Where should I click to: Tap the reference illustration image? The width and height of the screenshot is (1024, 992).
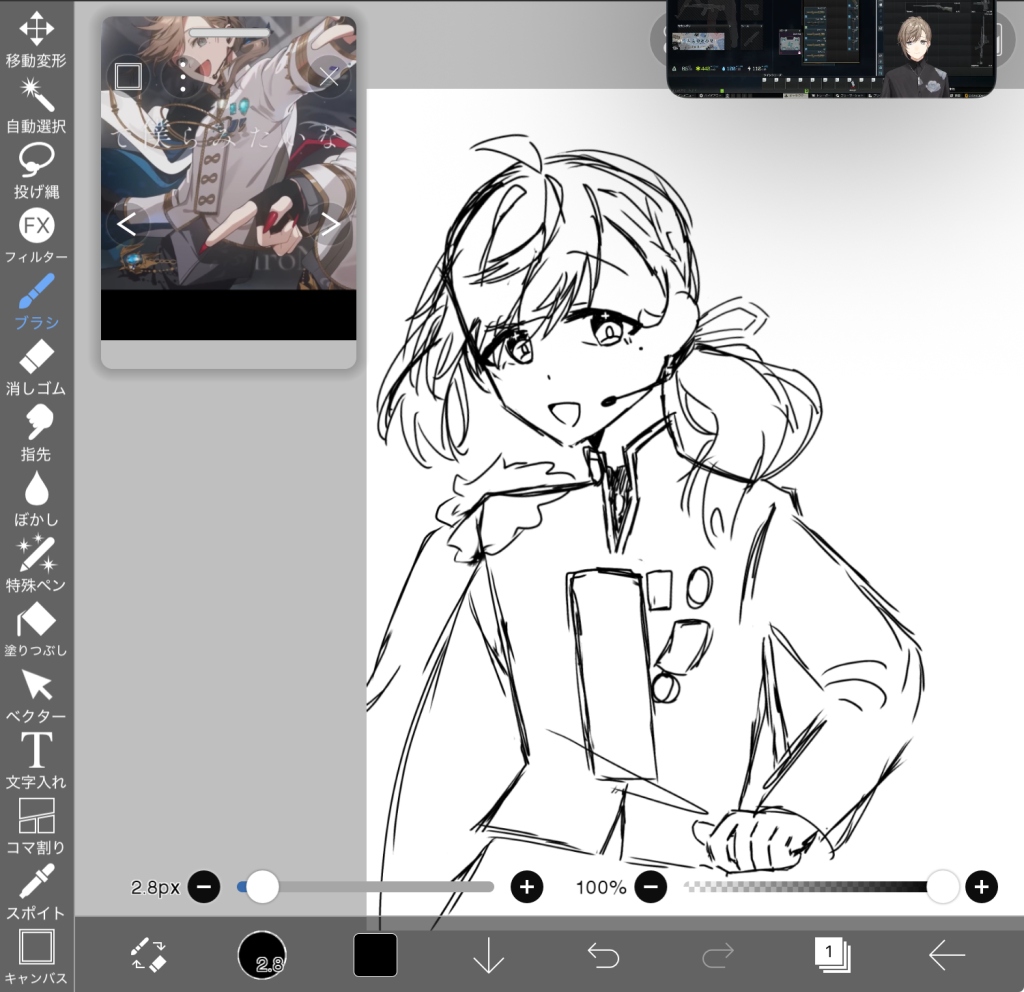[229, 153]
